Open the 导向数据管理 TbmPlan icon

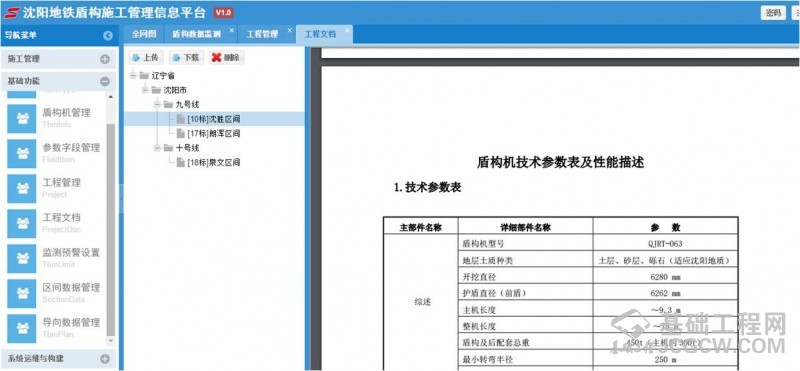22,328
